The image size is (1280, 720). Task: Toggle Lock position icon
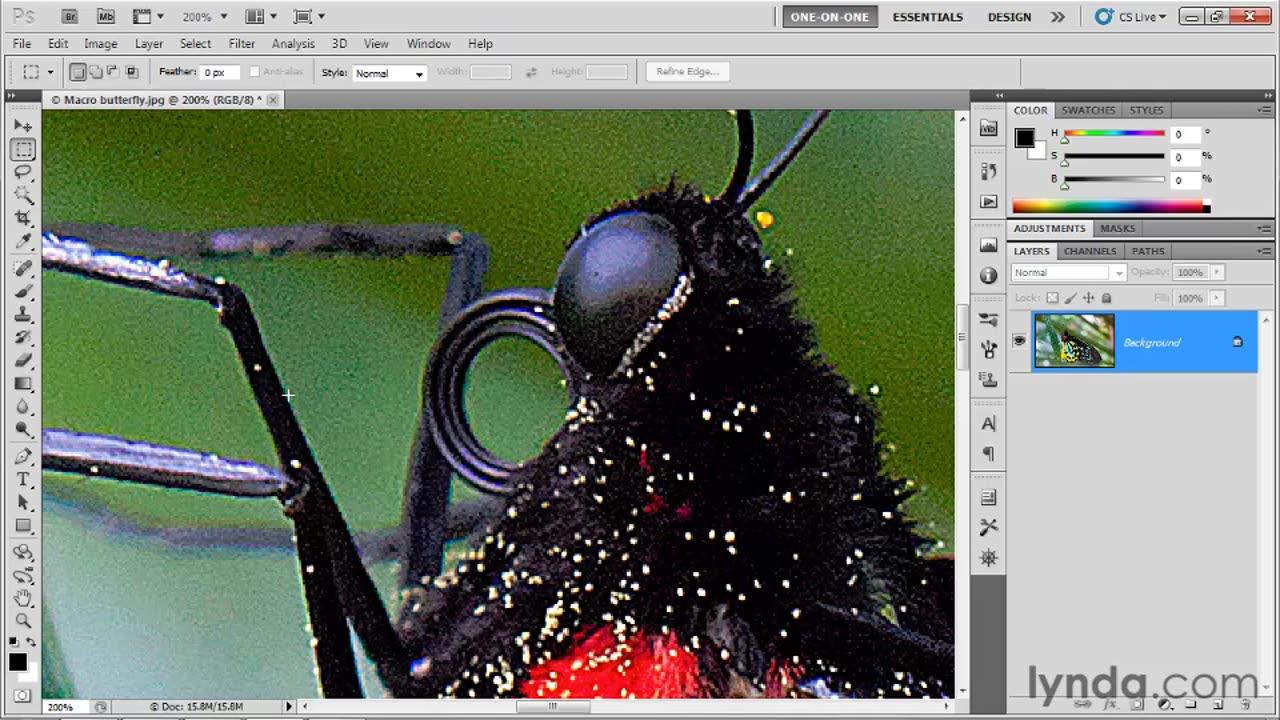click(x=1089, y=298)
